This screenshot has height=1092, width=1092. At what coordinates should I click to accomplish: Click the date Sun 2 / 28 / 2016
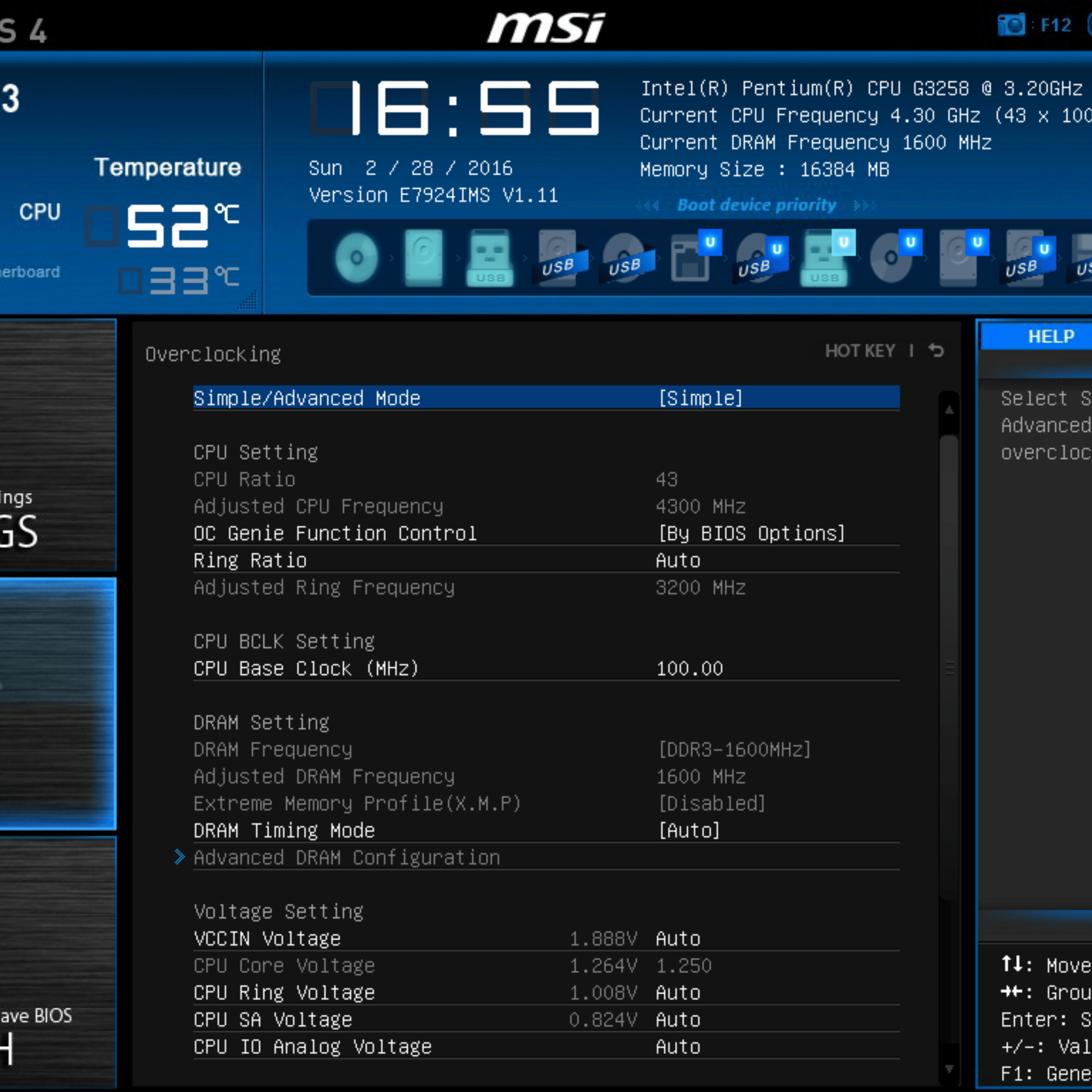(411, 168)
